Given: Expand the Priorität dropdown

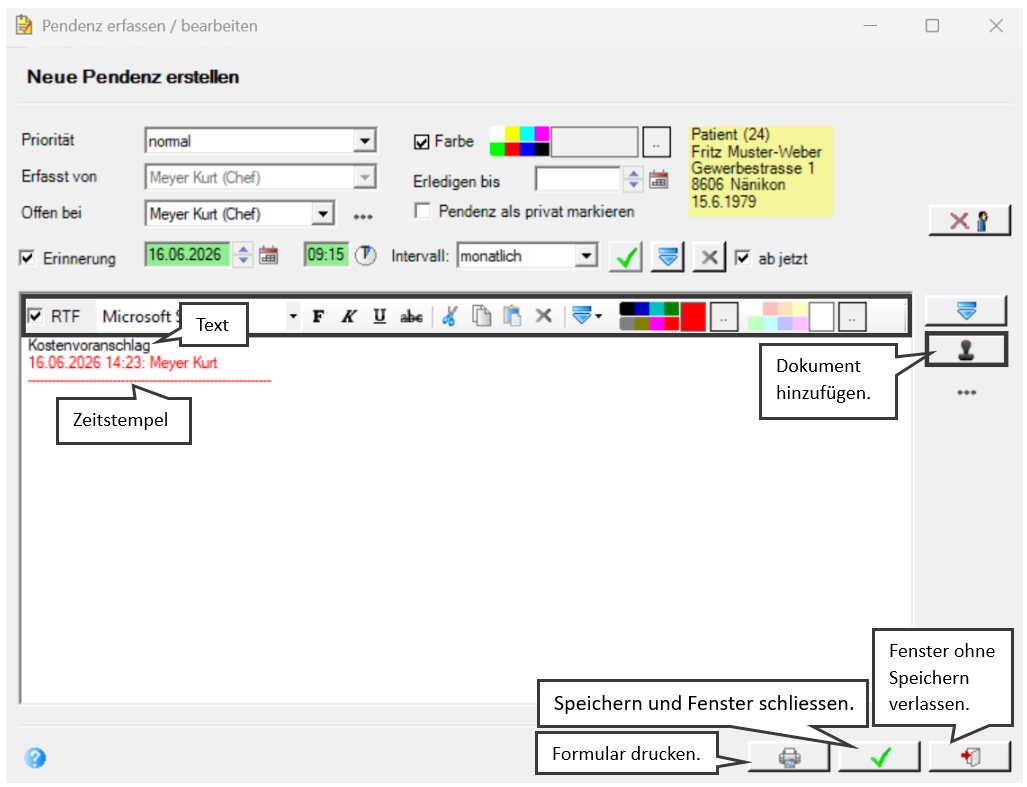Looking at the screenshot, I should [x=364, y=140].
